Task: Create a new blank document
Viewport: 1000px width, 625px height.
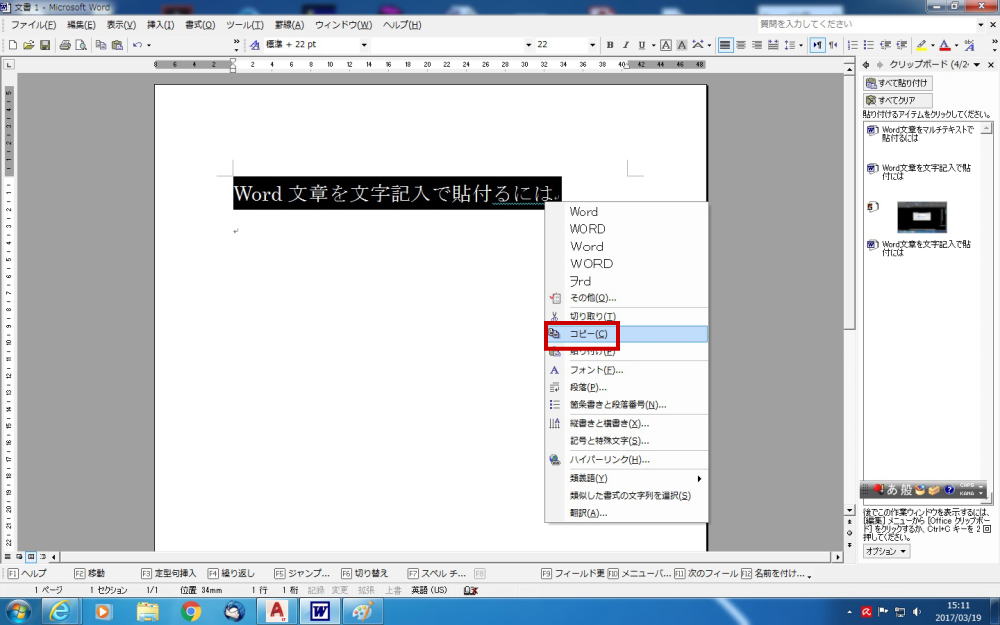Action: pos(13,45)
